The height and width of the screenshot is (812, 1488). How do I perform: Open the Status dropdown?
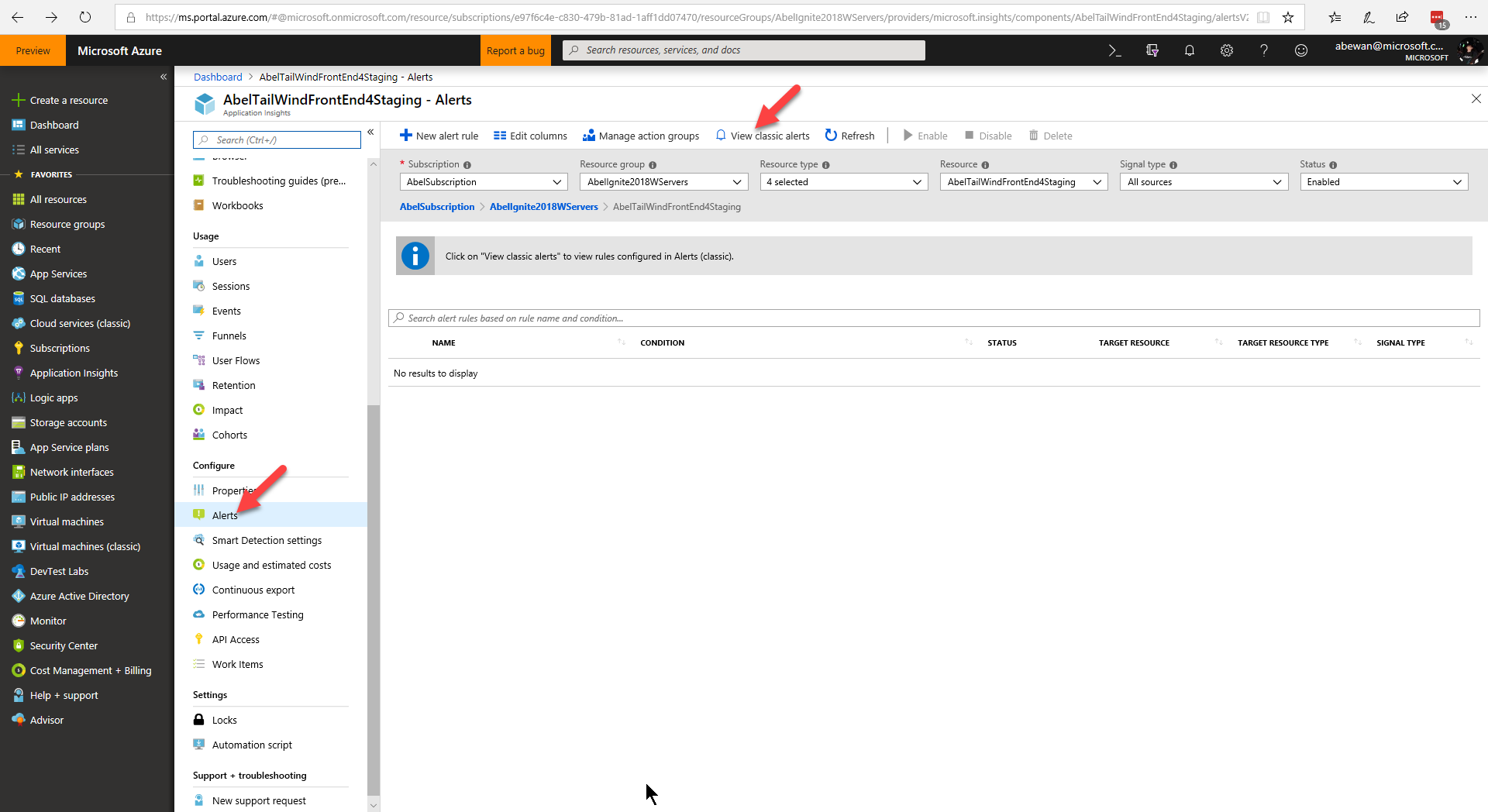point(1384,182)
